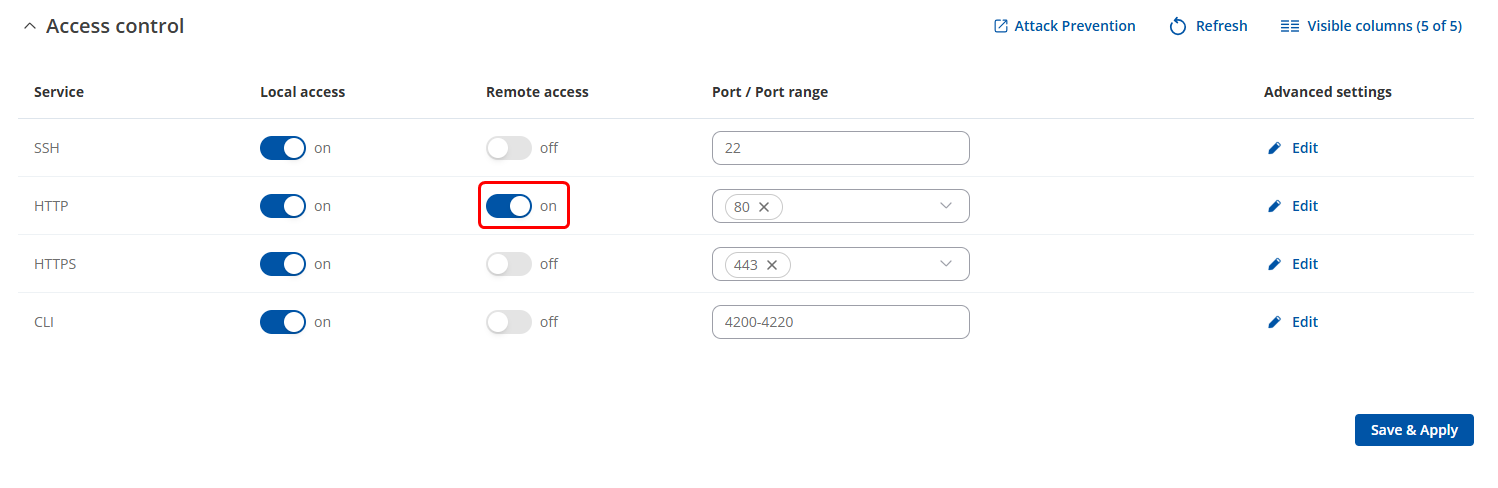Remove port 443 tag with its X
The width and height of the screenshot is (1498, 488).
pyautogui.click(x=772, y=265)
